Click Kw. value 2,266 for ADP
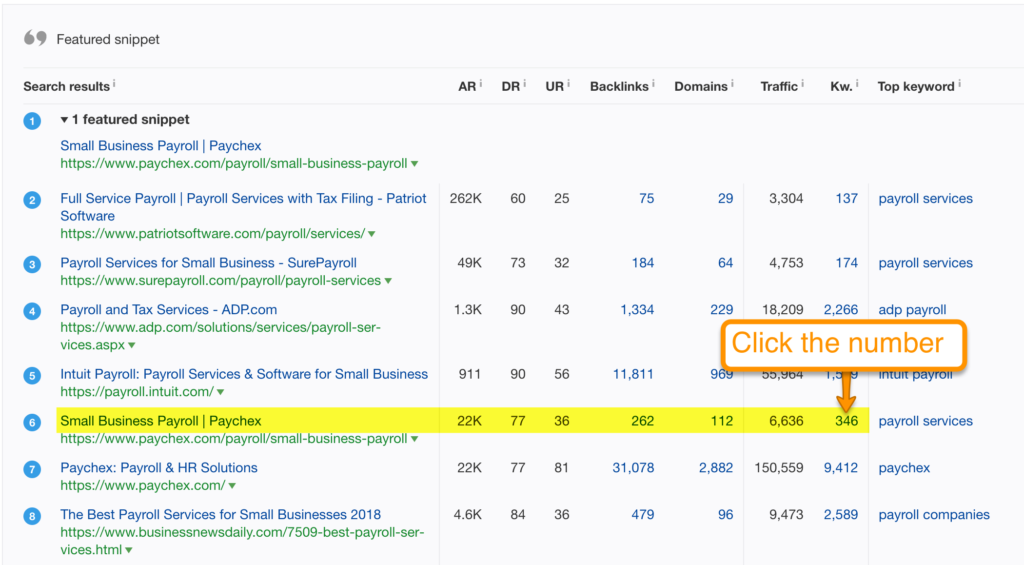Screen dimensions: 1024x565 [840, 310]
